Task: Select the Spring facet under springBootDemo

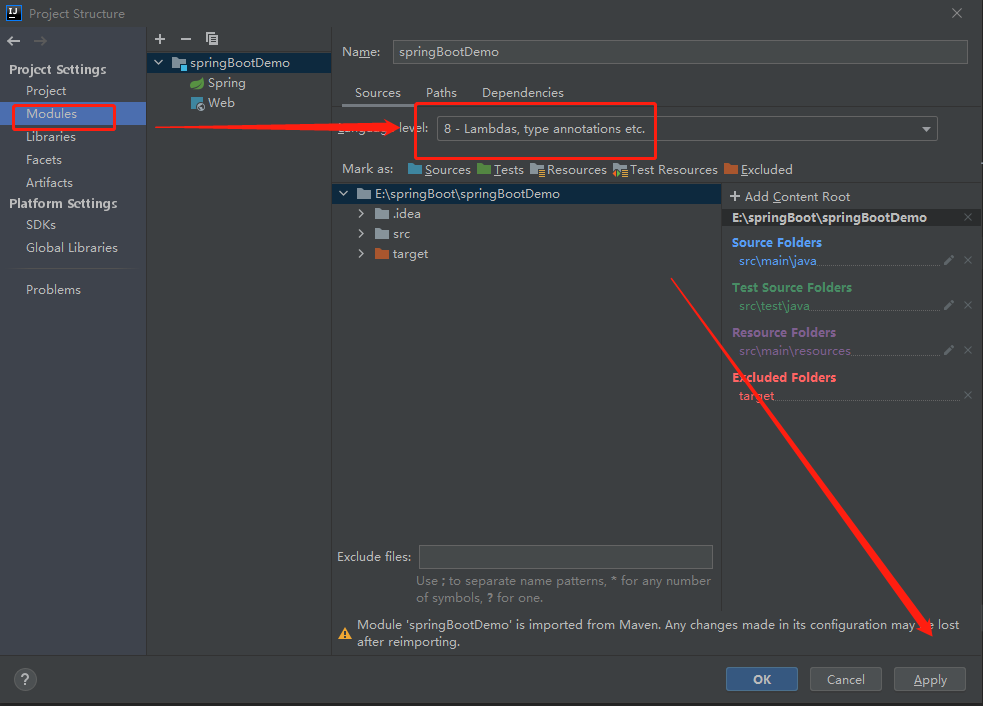Action: point(218,83)
